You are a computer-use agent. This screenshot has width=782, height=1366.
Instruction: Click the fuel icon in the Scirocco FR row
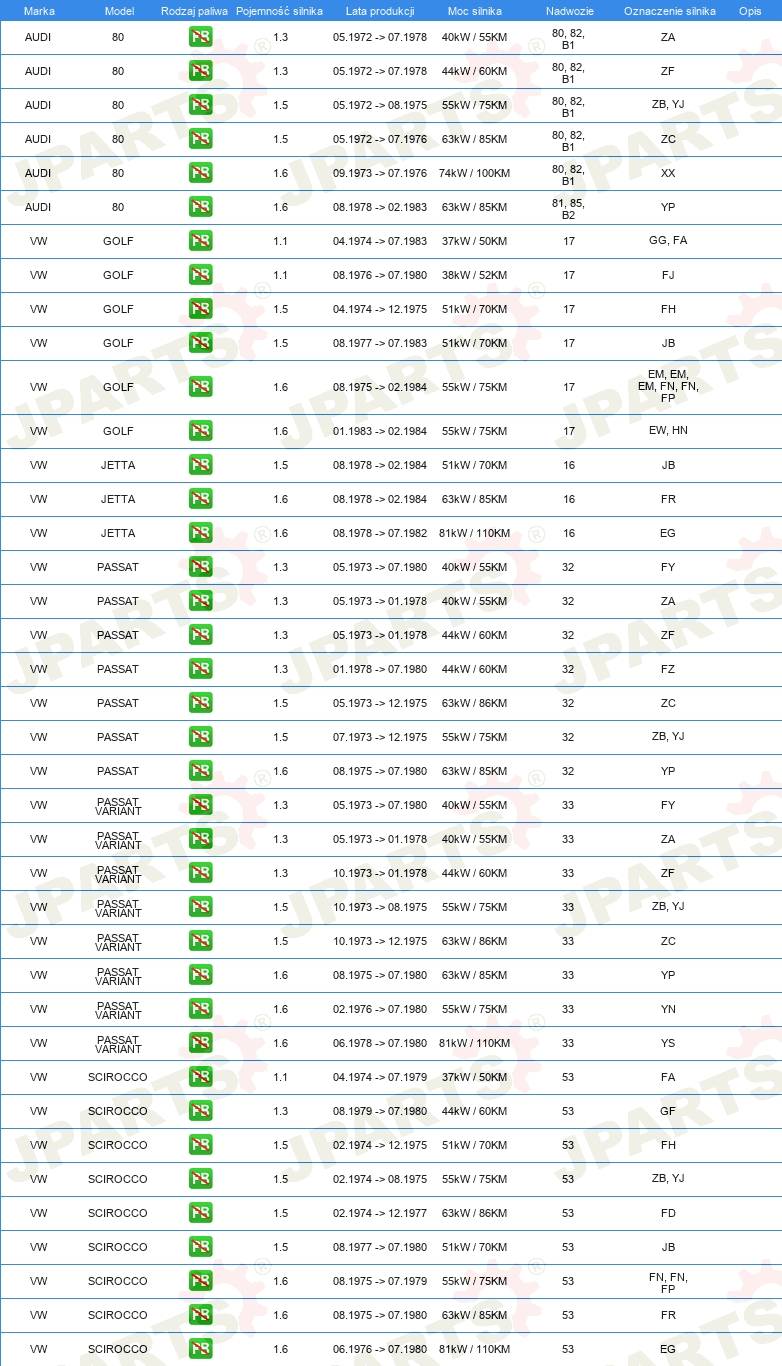click(x=200, y=1315)
